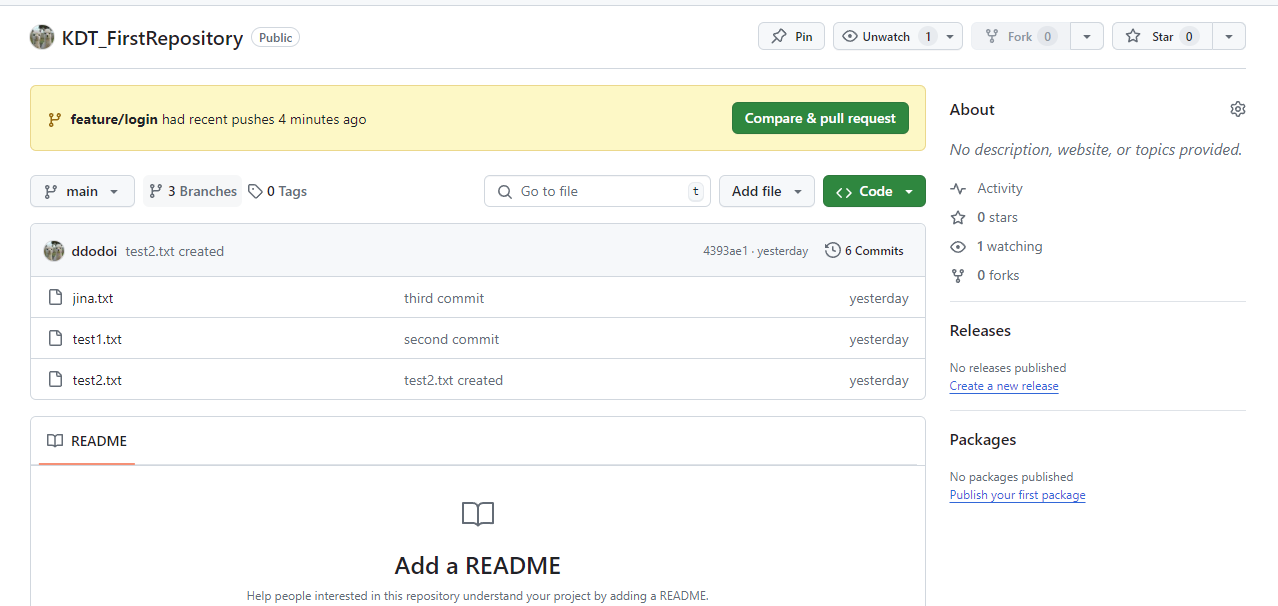Open 'test2.txt created' message in test2.txt row

pos(453,380)
